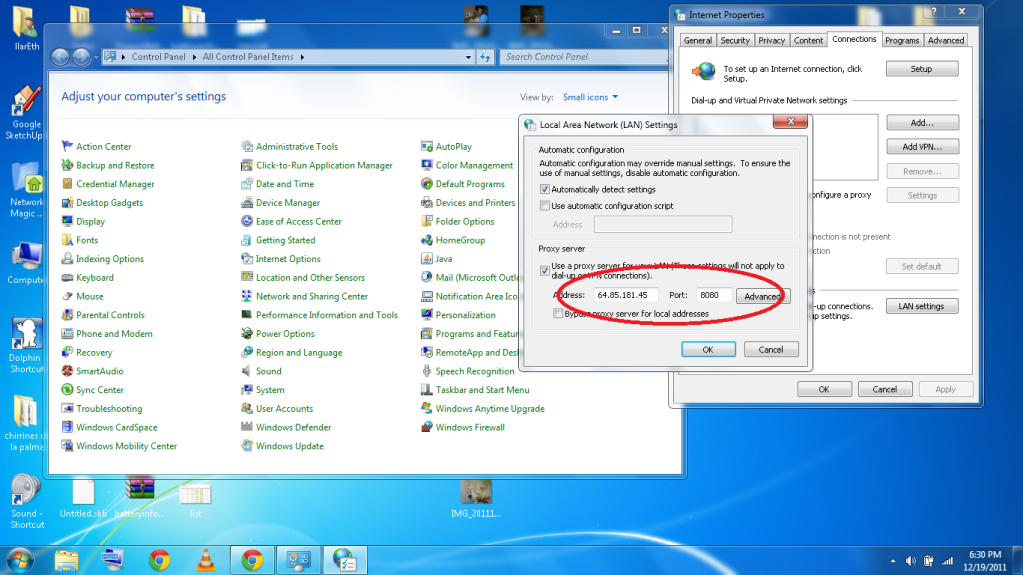Screen dimensions: 1023x575
Task: Open the SmartAudio icon
Action: coord(67,371)
